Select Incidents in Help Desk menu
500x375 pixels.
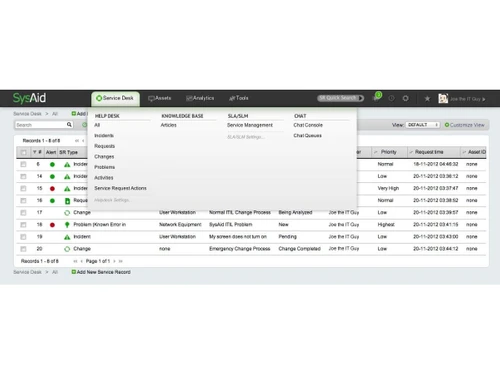pos(104,136)
